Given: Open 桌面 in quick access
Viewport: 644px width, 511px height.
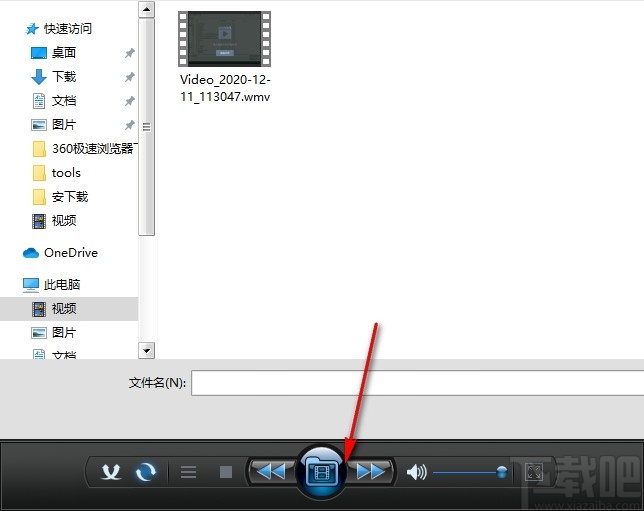Looking at the screenshot, I should click(64, 53).
